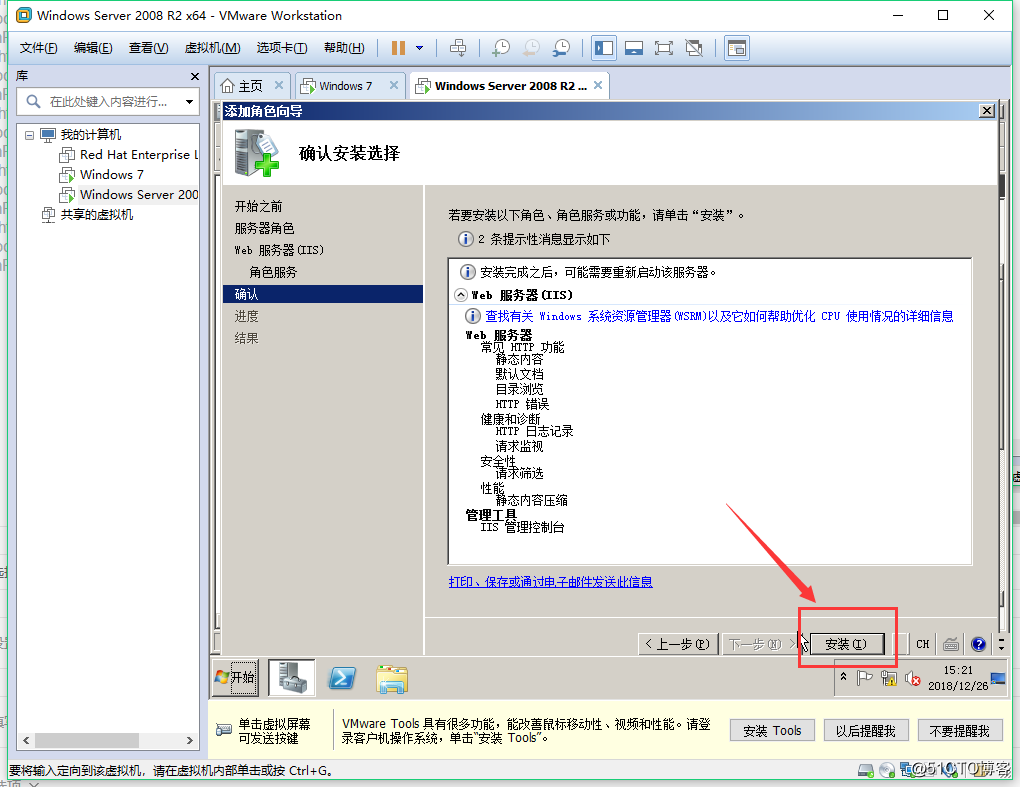Image resolution: width=1020 pixels, height=787 pixels.
Task: Close the 库 library panel
Action: [x=195, y=77]
